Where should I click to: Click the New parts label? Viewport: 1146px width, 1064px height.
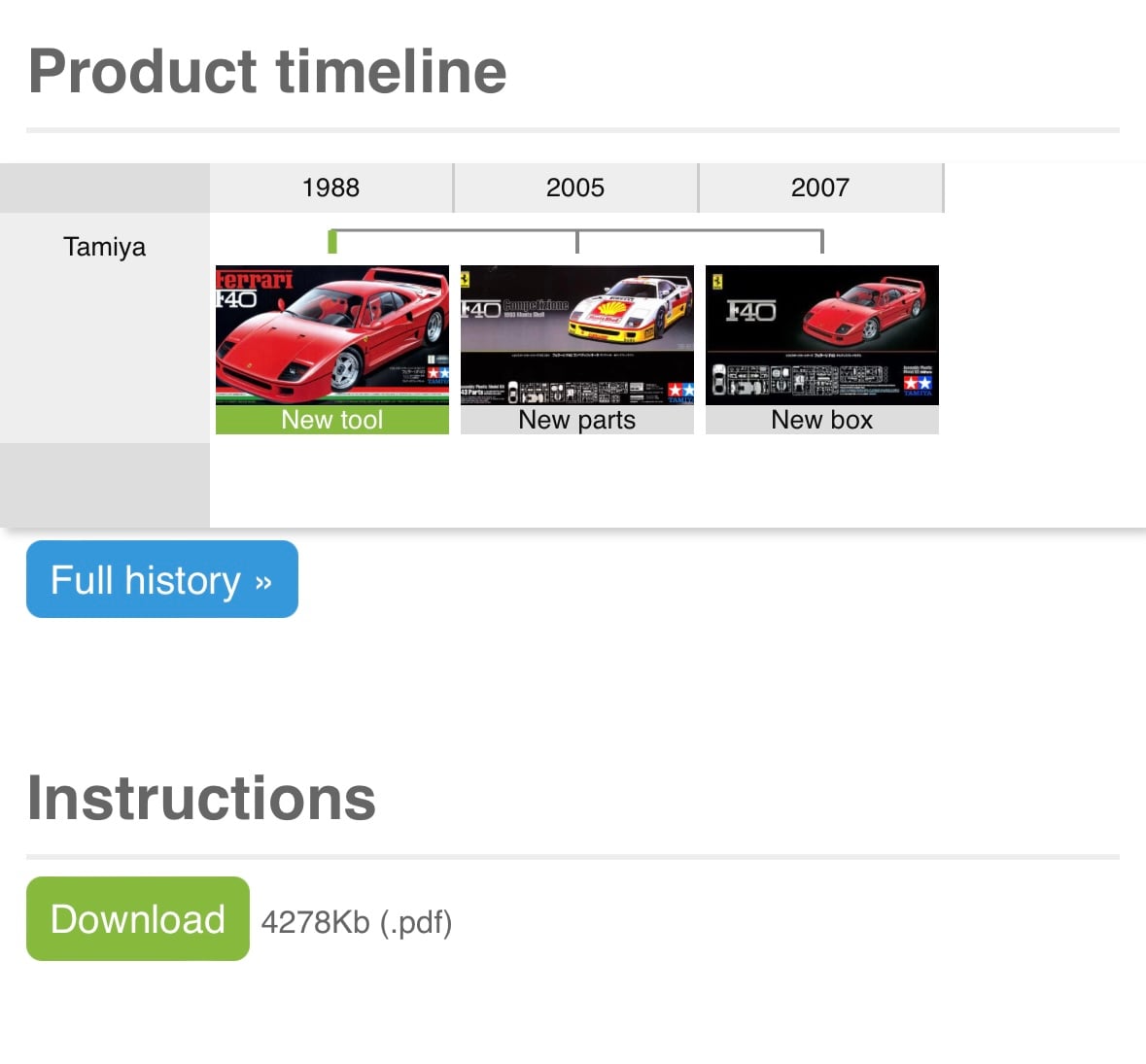coord(576,420)
